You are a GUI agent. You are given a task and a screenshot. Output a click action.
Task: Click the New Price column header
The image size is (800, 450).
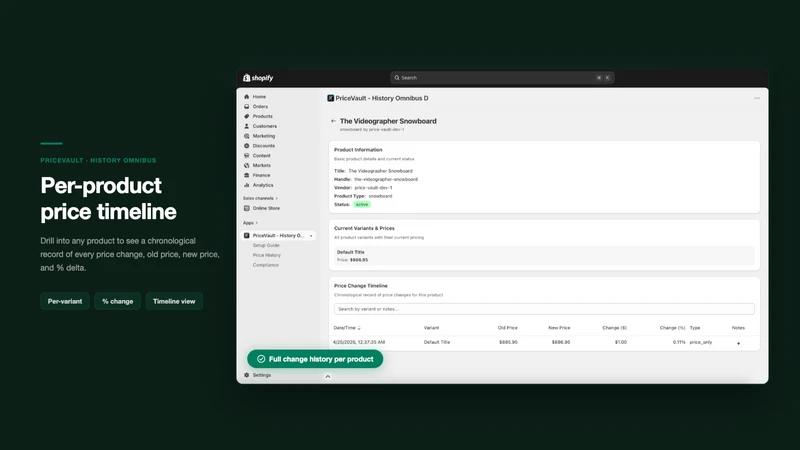click(x=559, y=328)
